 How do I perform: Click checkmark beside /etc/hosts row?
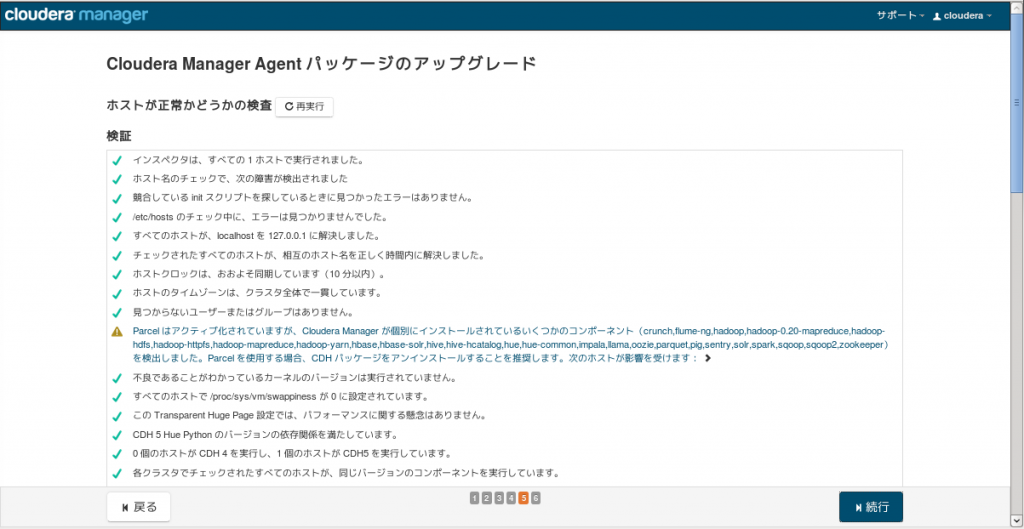tap(117, 217)
